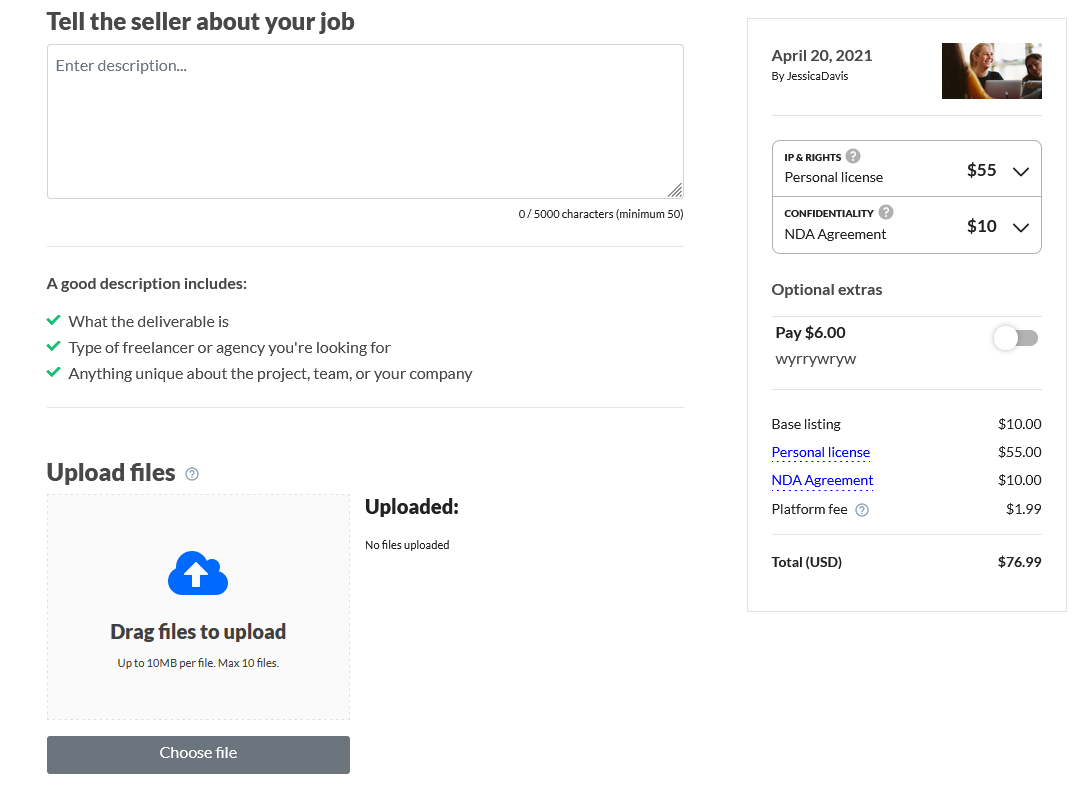Screen dimensions: 1092x812
Task: Click the green checkmark beside deliverable tip
Action: point(54,320)
